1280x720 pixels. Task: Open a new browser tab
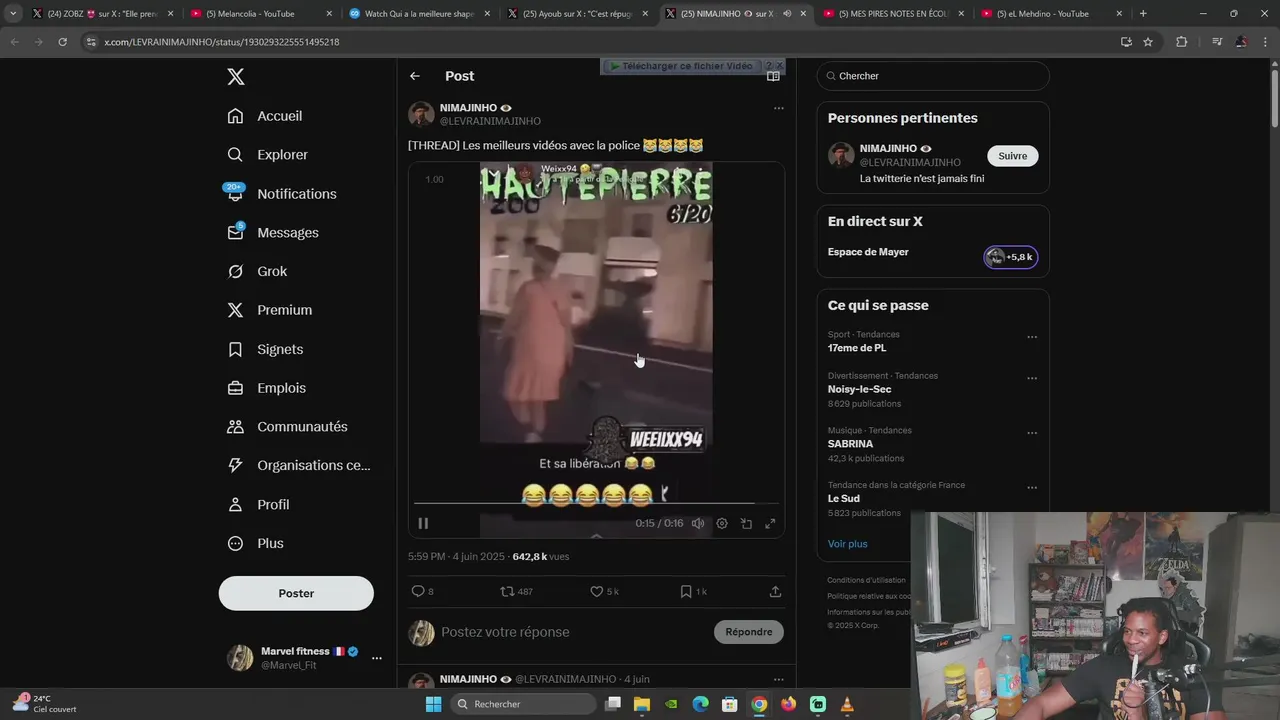(1143, 14)
